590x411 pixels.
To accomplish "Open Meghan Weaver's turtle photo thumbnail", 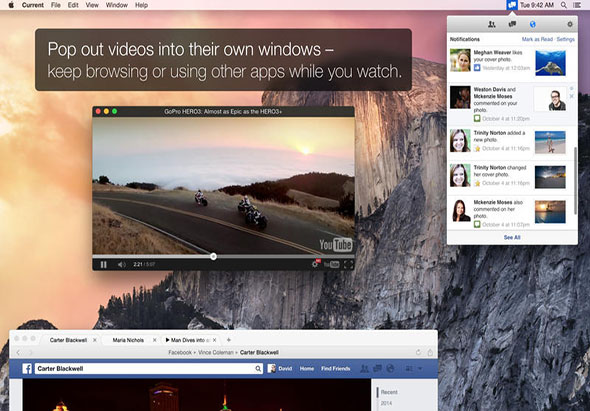I will [550, 63].
